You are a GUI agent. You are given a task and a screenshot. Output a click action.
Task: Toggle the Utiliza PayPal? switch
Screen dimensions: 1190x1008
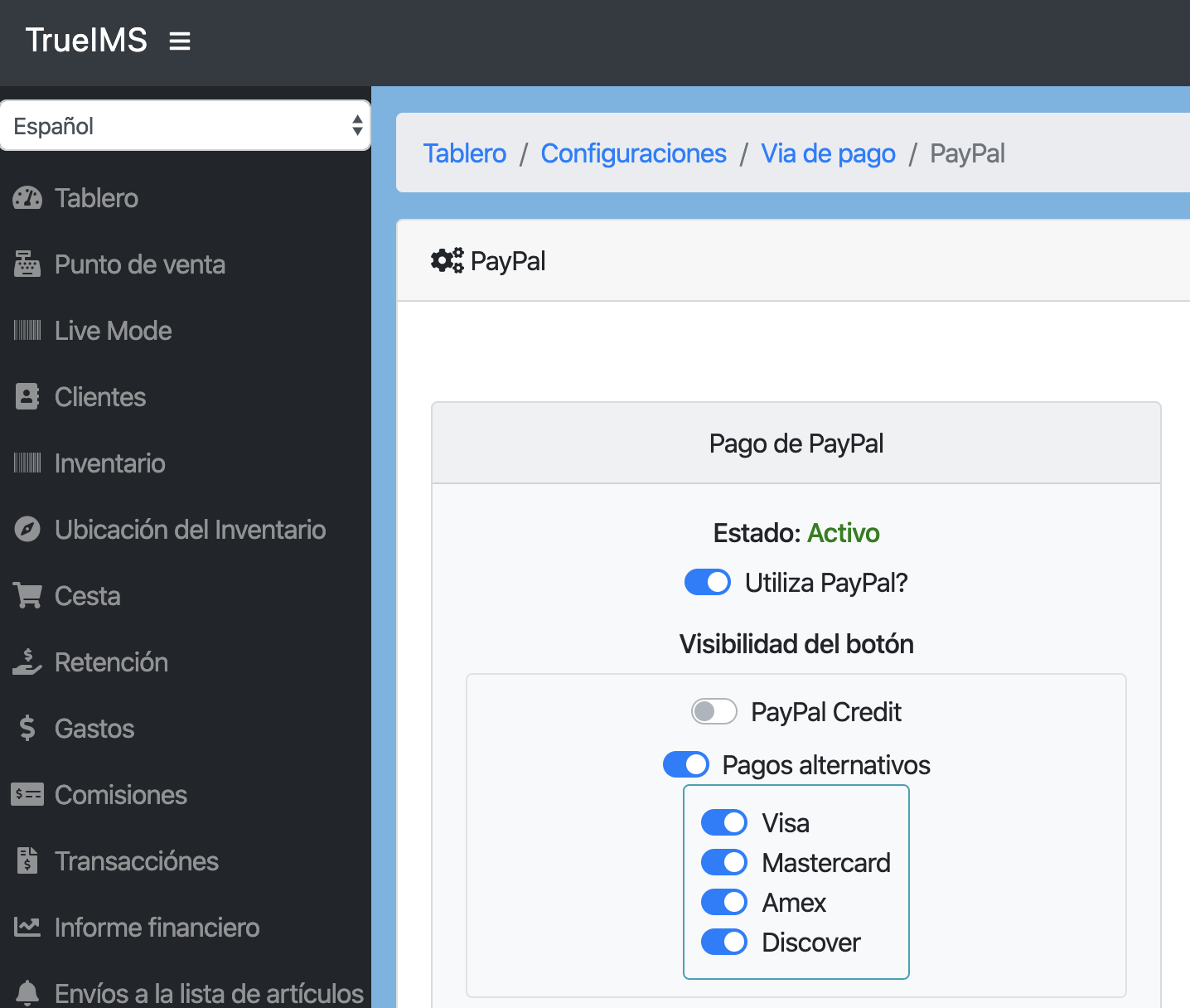click(x=708, y=583)
